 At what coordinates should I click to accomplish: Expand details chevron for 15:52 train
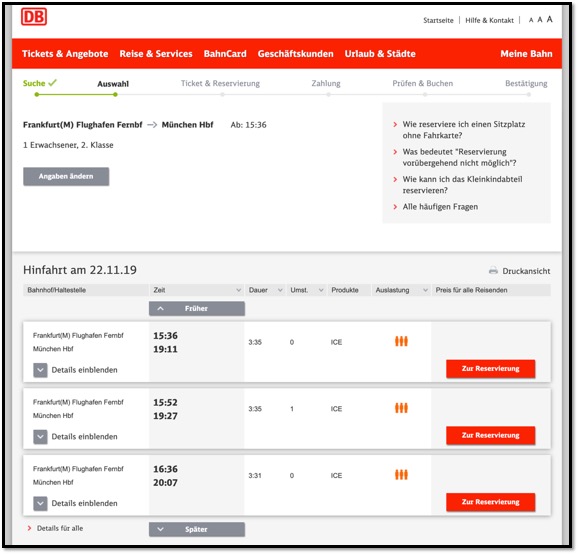40,437
